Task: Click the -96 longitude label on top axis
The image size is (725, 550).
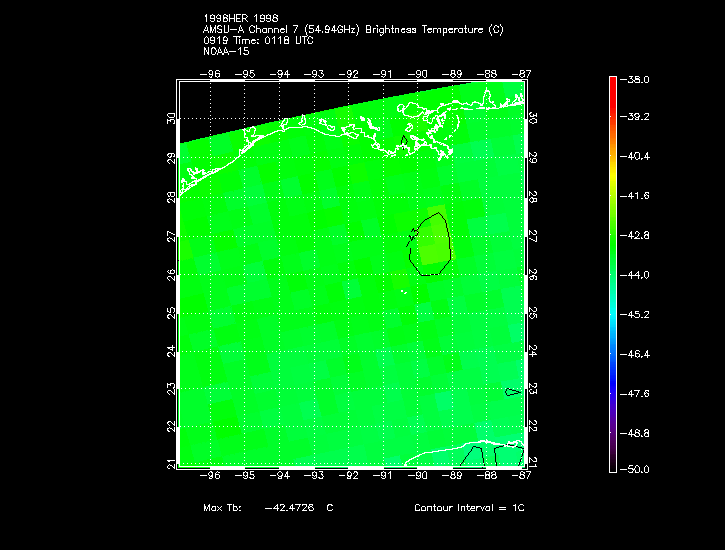Action: pyautogui.click(x=211, y=73)
